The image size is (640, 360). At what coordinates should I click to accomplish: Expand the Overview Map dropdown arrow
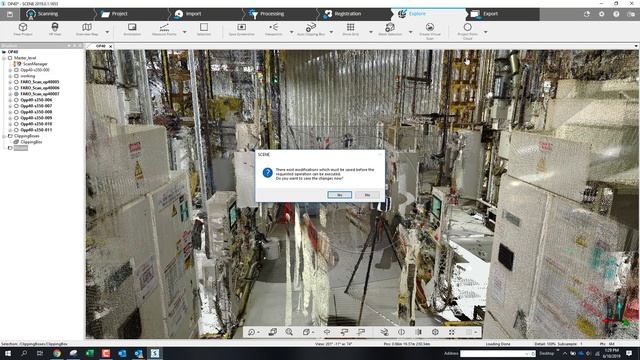107,32
